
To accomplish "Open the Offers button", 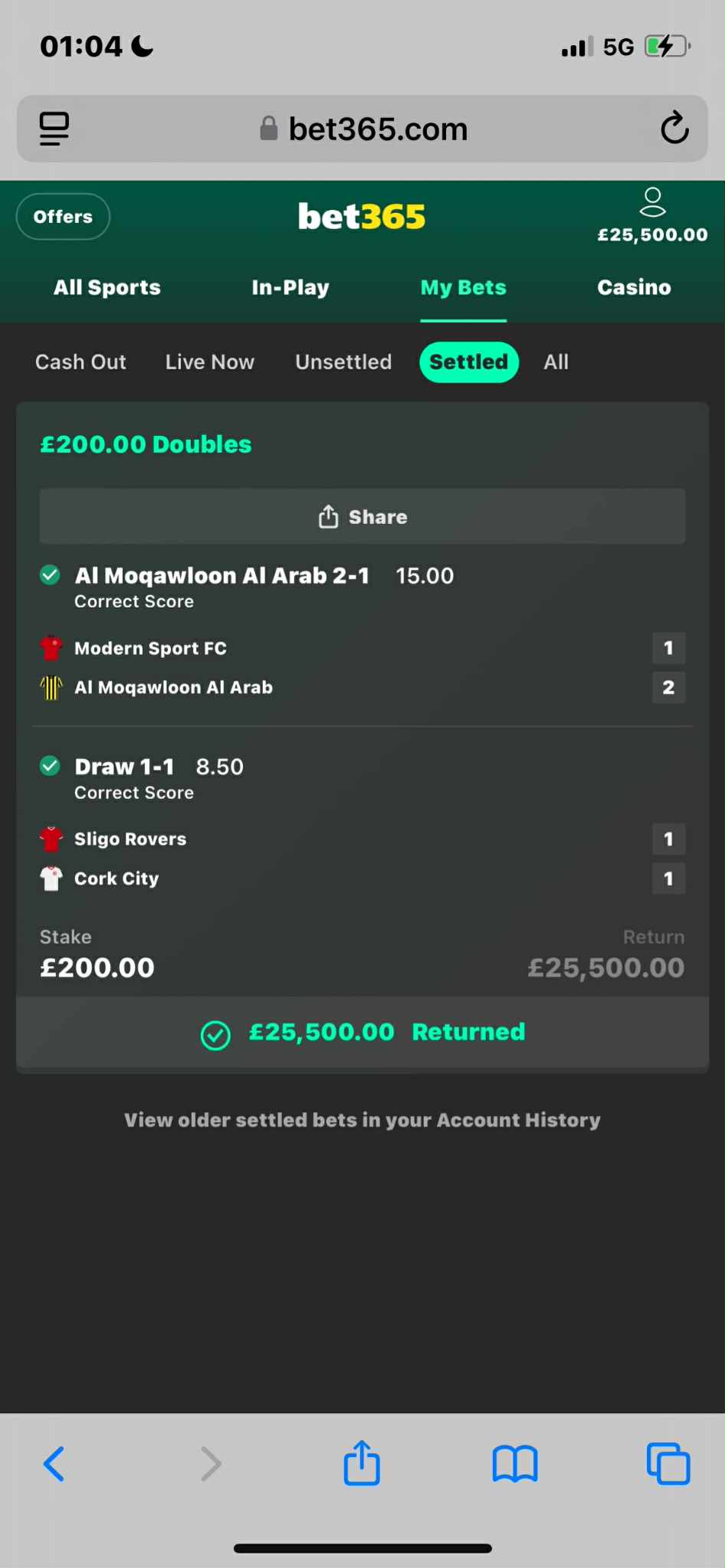I will (63, 217).
